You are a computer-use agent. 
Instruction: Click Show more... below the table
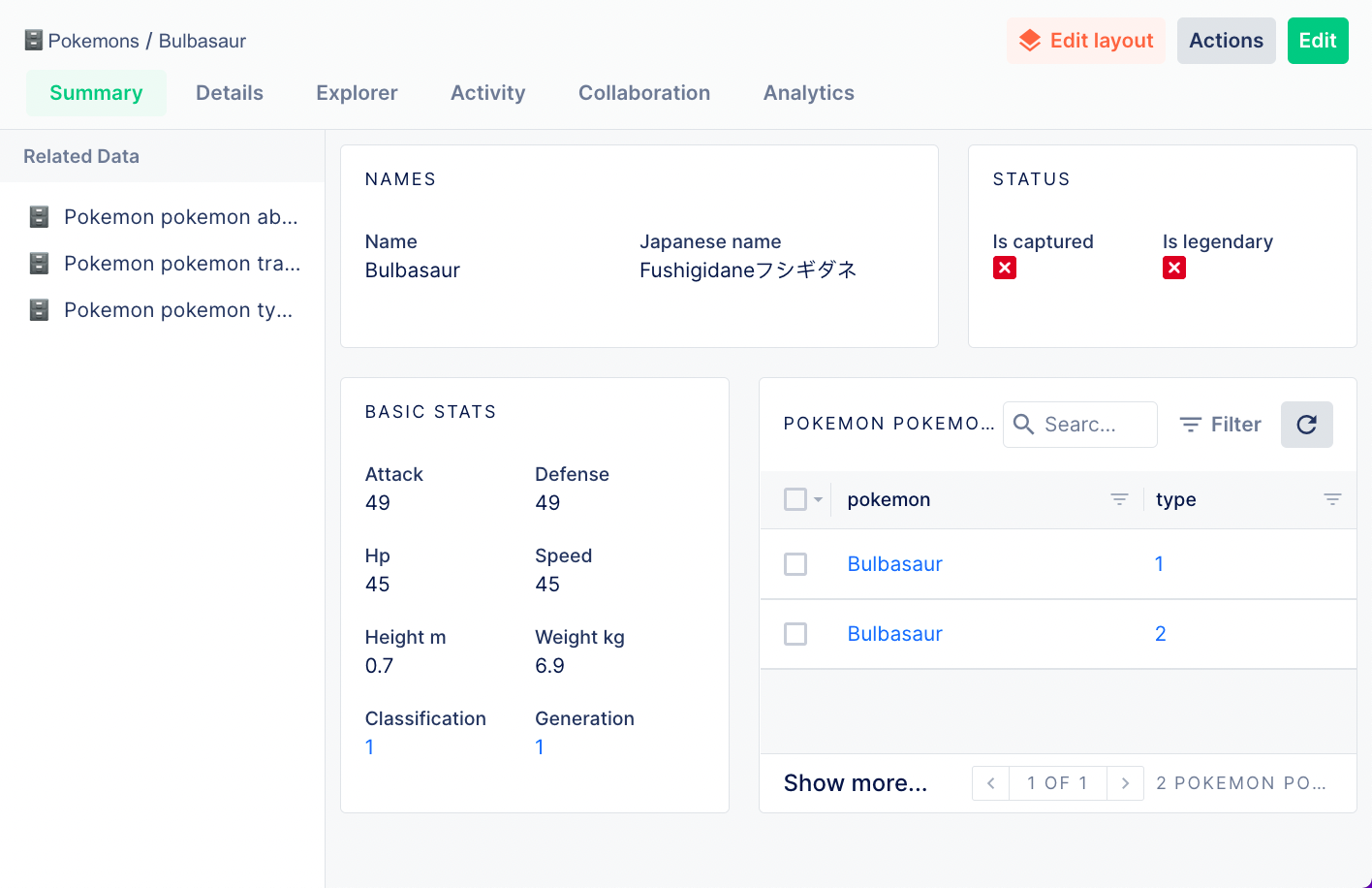(856, 783)
